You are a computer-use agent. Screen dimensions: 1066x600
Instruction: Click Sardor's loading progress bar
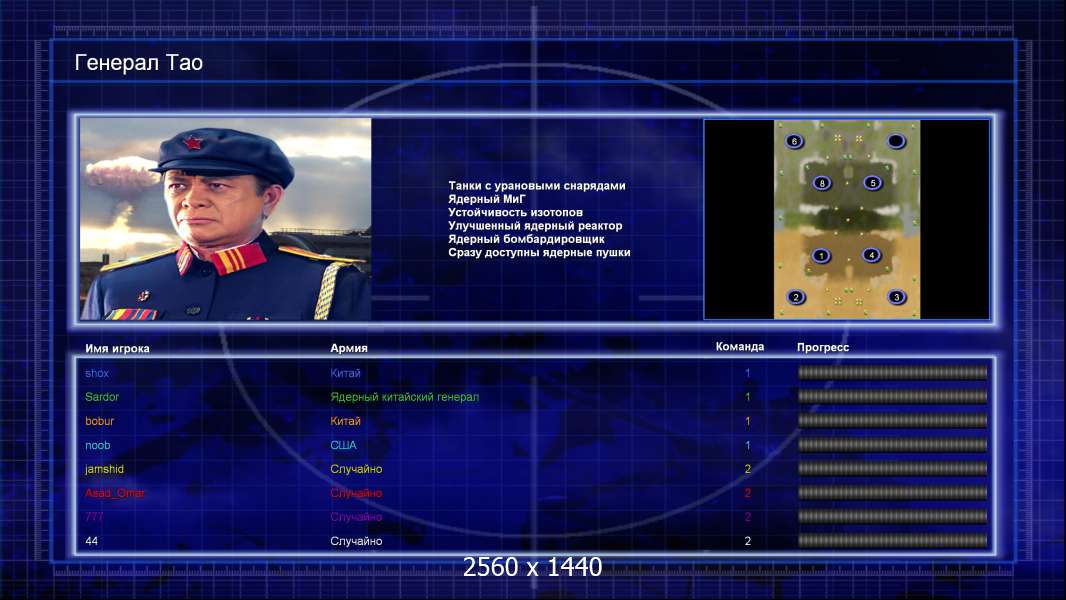[x=892, y=396]
